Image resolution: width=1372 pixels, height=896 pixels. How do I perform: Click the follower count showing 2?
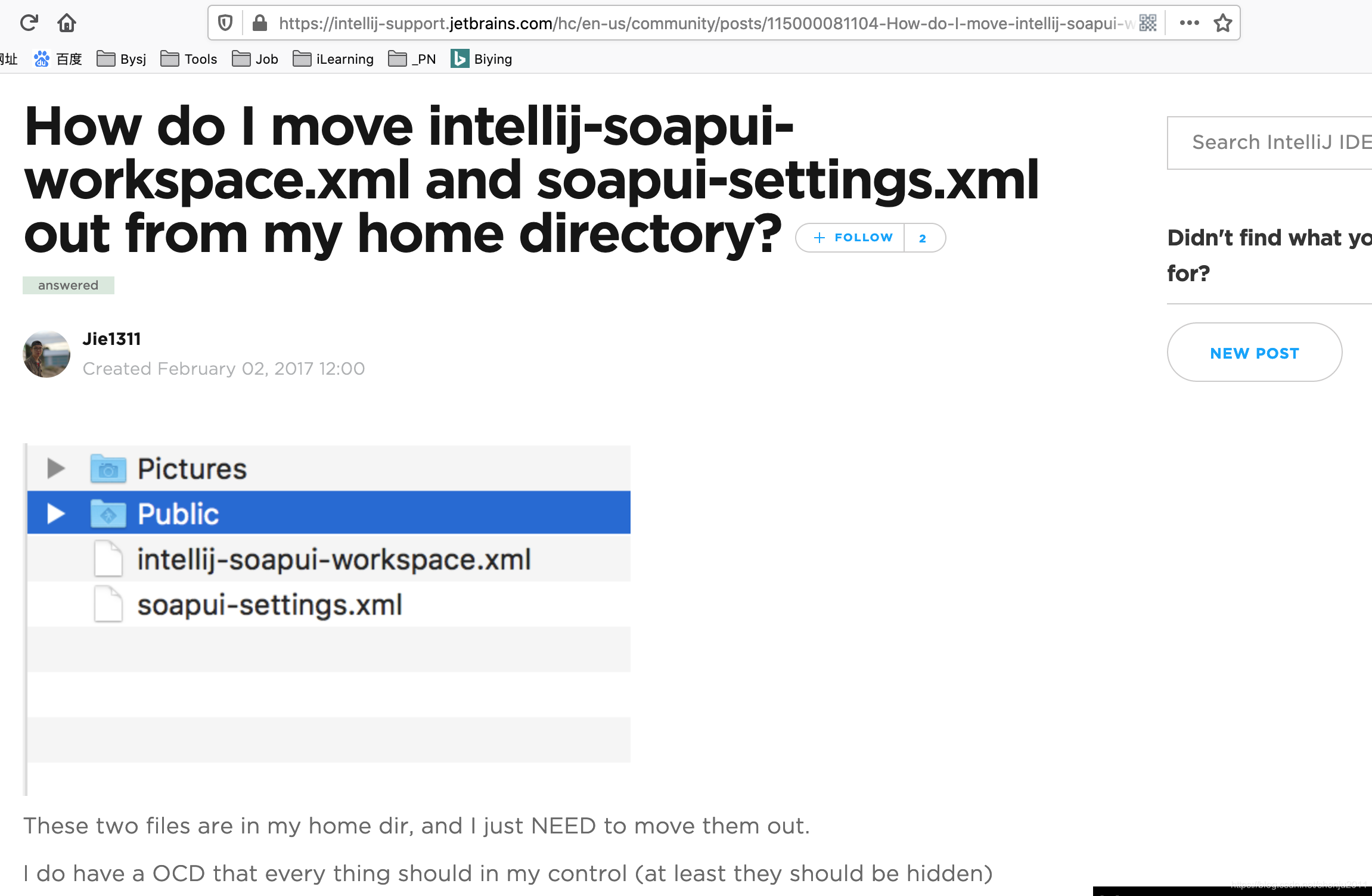coord(923,237)
